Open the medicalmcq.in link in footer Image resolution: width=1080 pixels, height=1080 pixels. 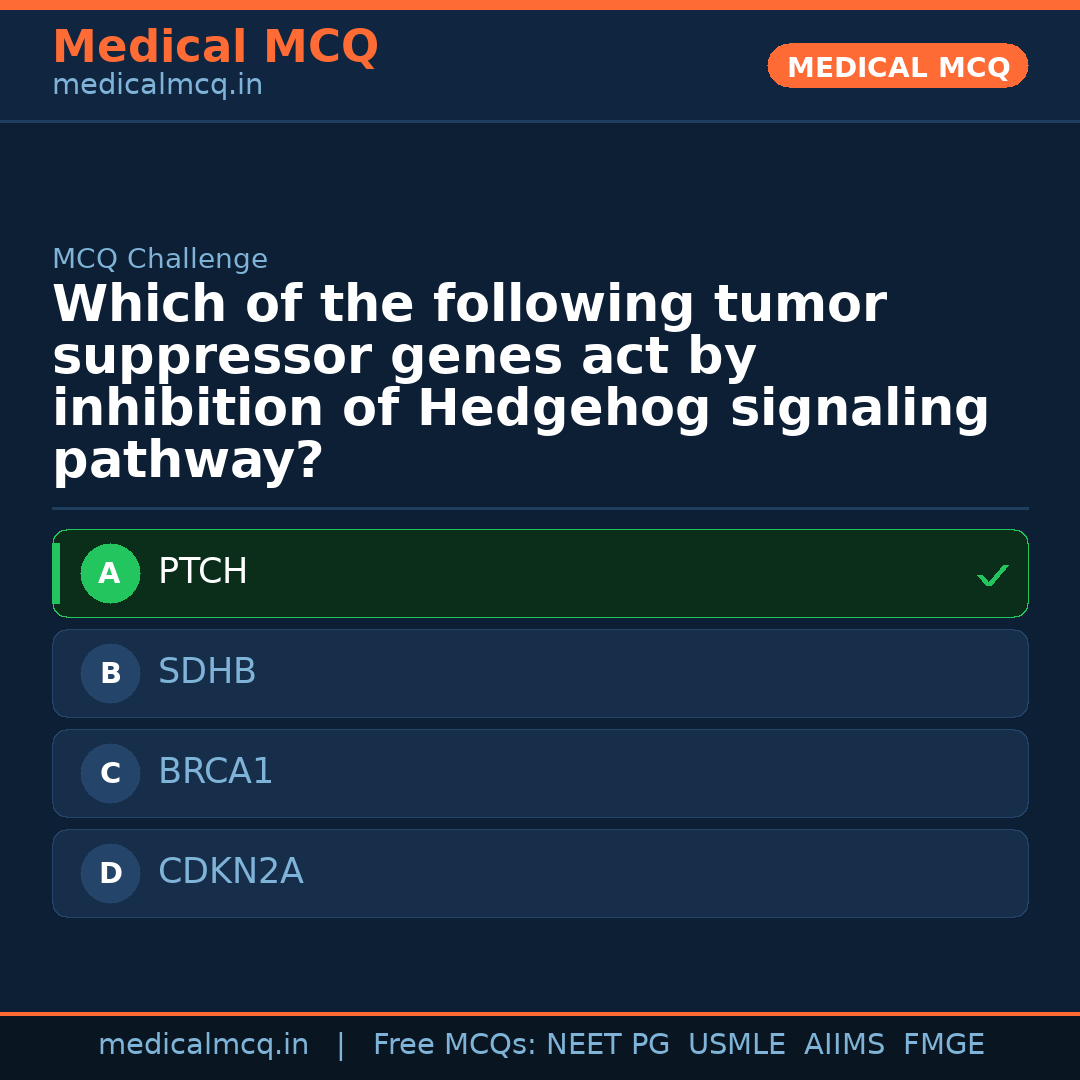[x=203, y=1045]
